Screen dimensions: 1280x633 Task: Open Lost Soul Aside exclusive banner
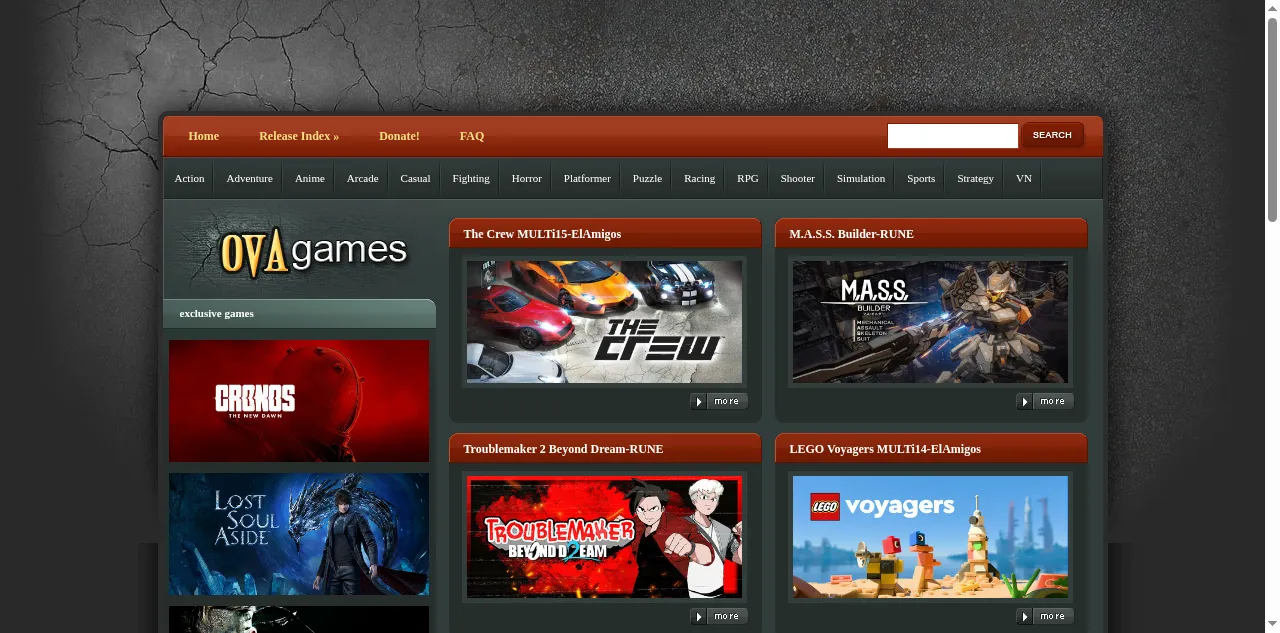click(299, 534)
